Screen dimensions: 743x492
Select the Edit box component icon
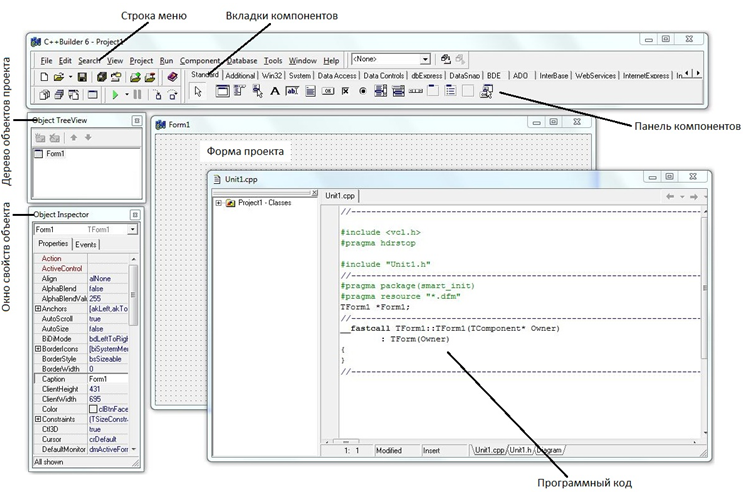tap(292, 91)
